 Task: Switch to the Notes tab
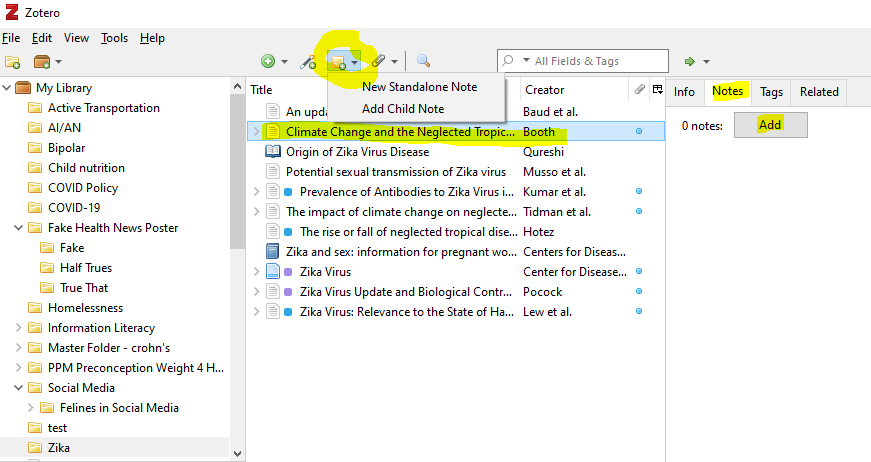pos(728,91)
